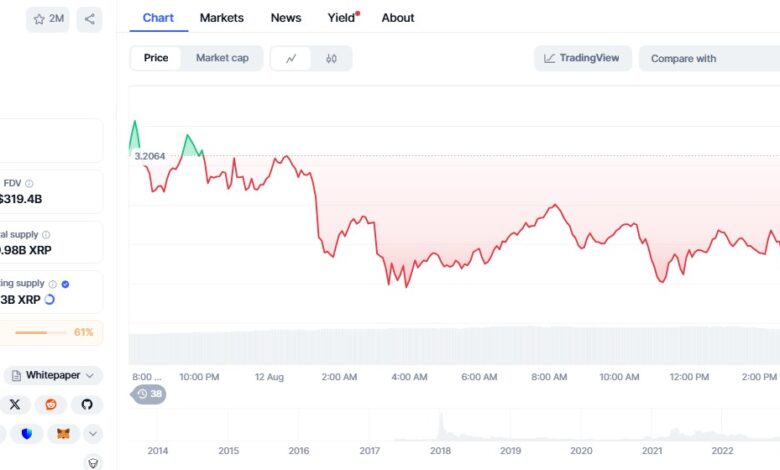Click the FDV info icon

(29, 183)
